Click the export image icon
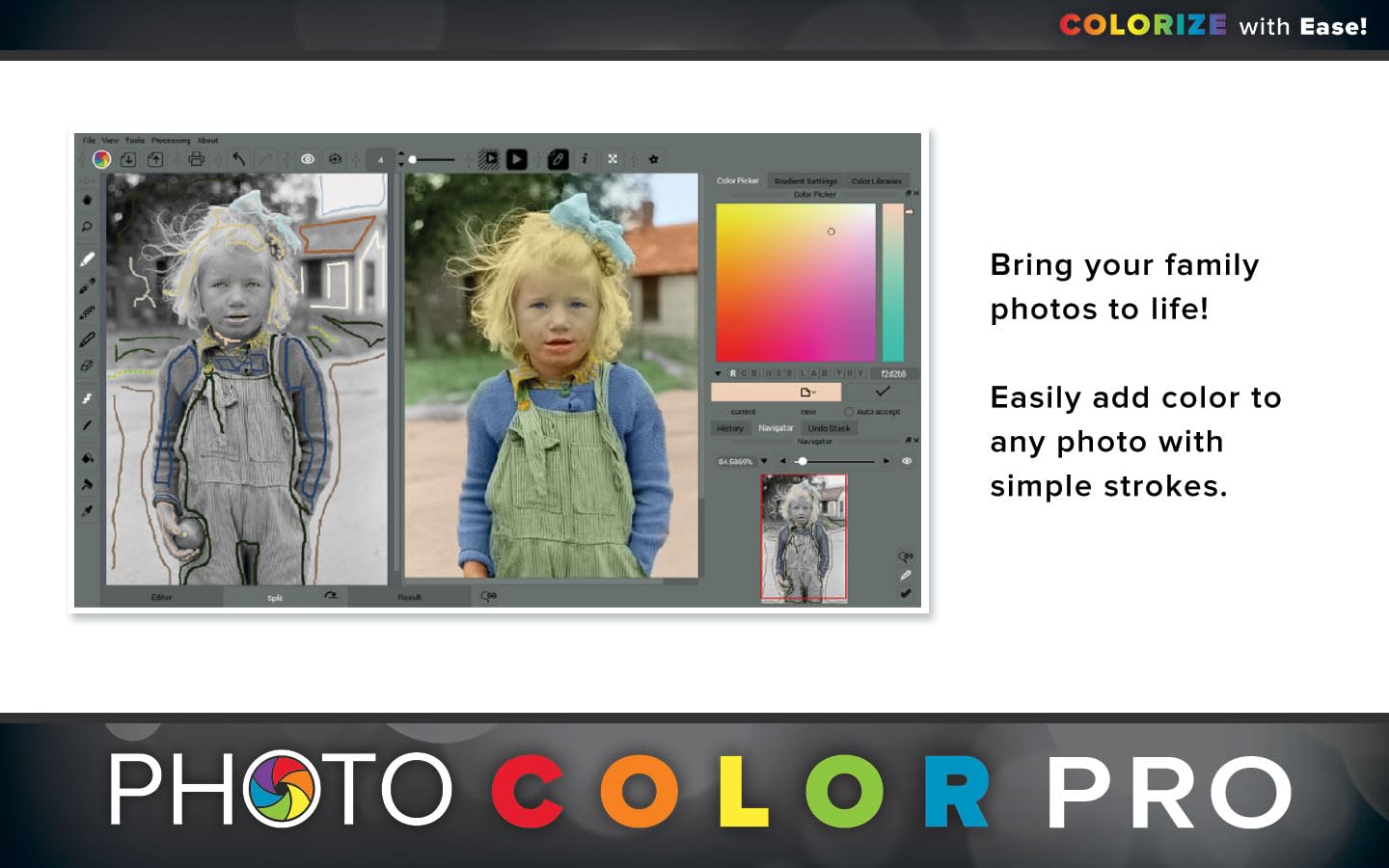 tap(155, 159)
